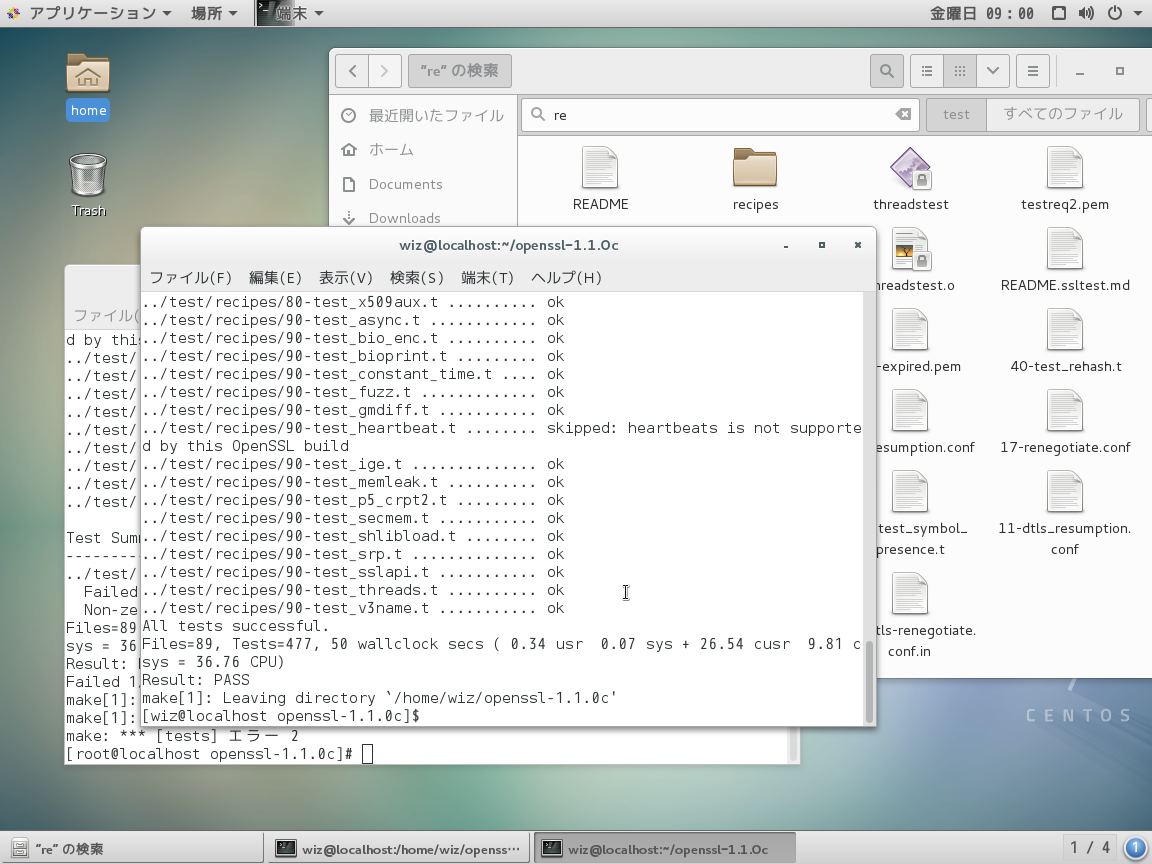Screen dimensions: 1152x864
Task: Open the terminal Help menu
Action: 566,278
